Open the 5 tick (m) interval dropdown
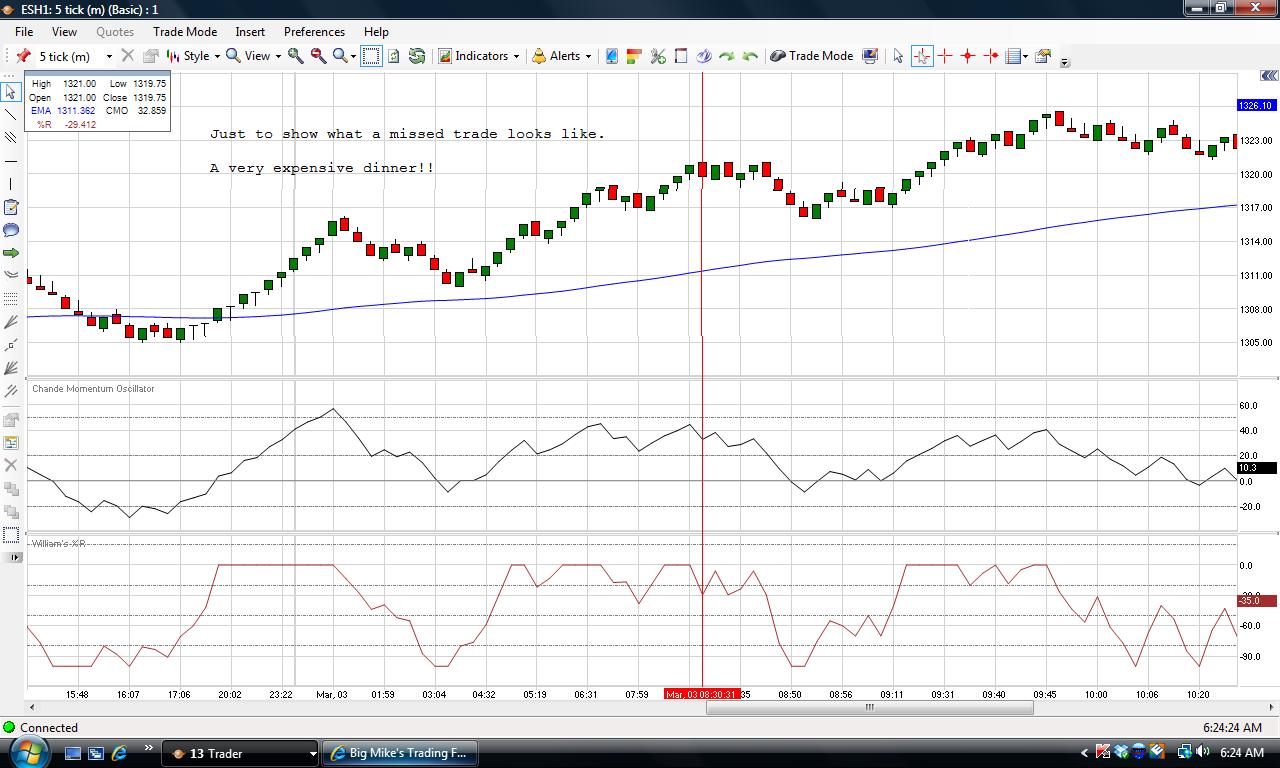Viewport: 1280px width, 768px height. tap(109, 57)
